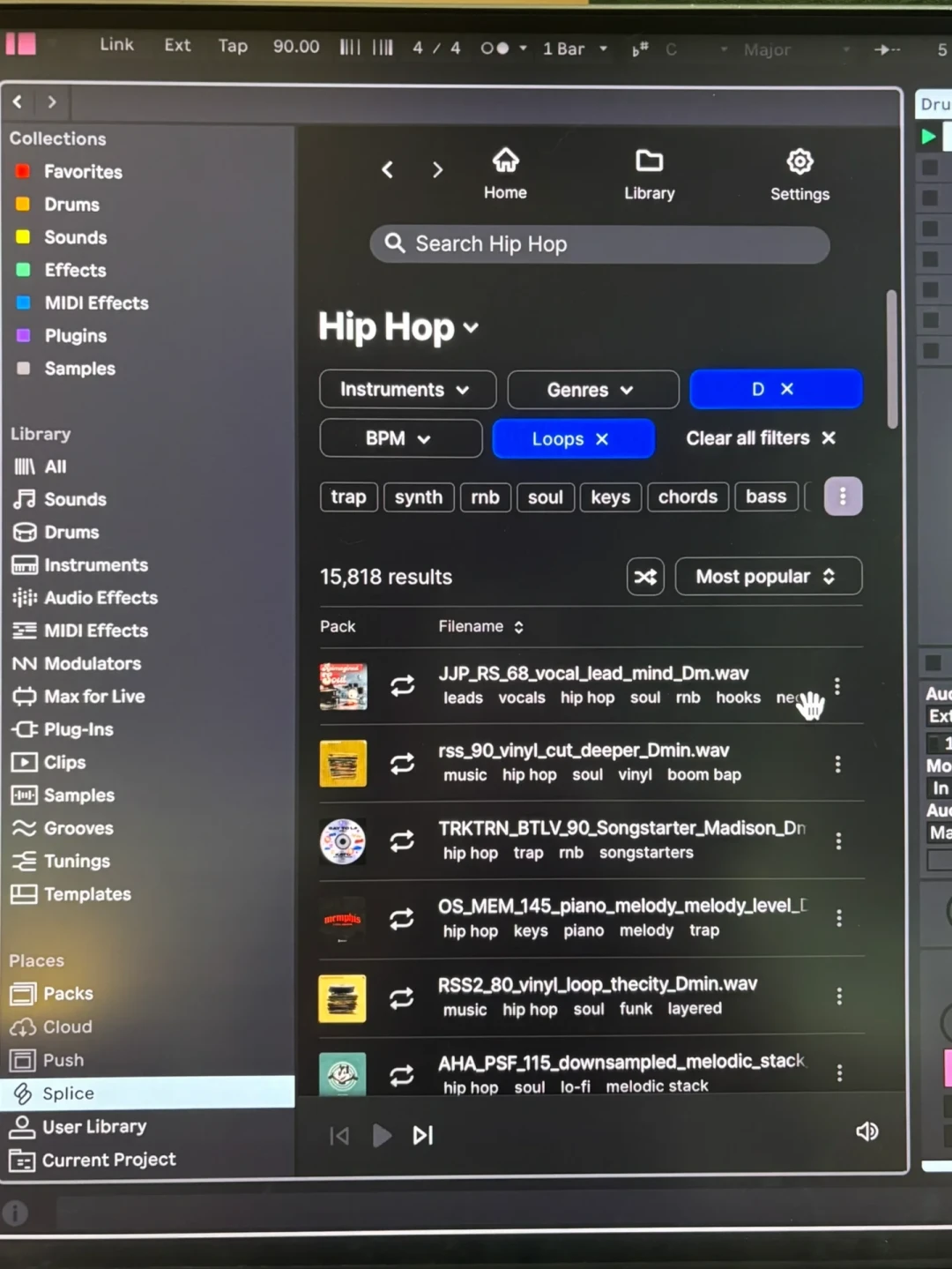952x1269 pixels.
Task: Open options menu for TRKTRN_BTLV_90_Songstarter_Madison
Action: pos(838,841)
